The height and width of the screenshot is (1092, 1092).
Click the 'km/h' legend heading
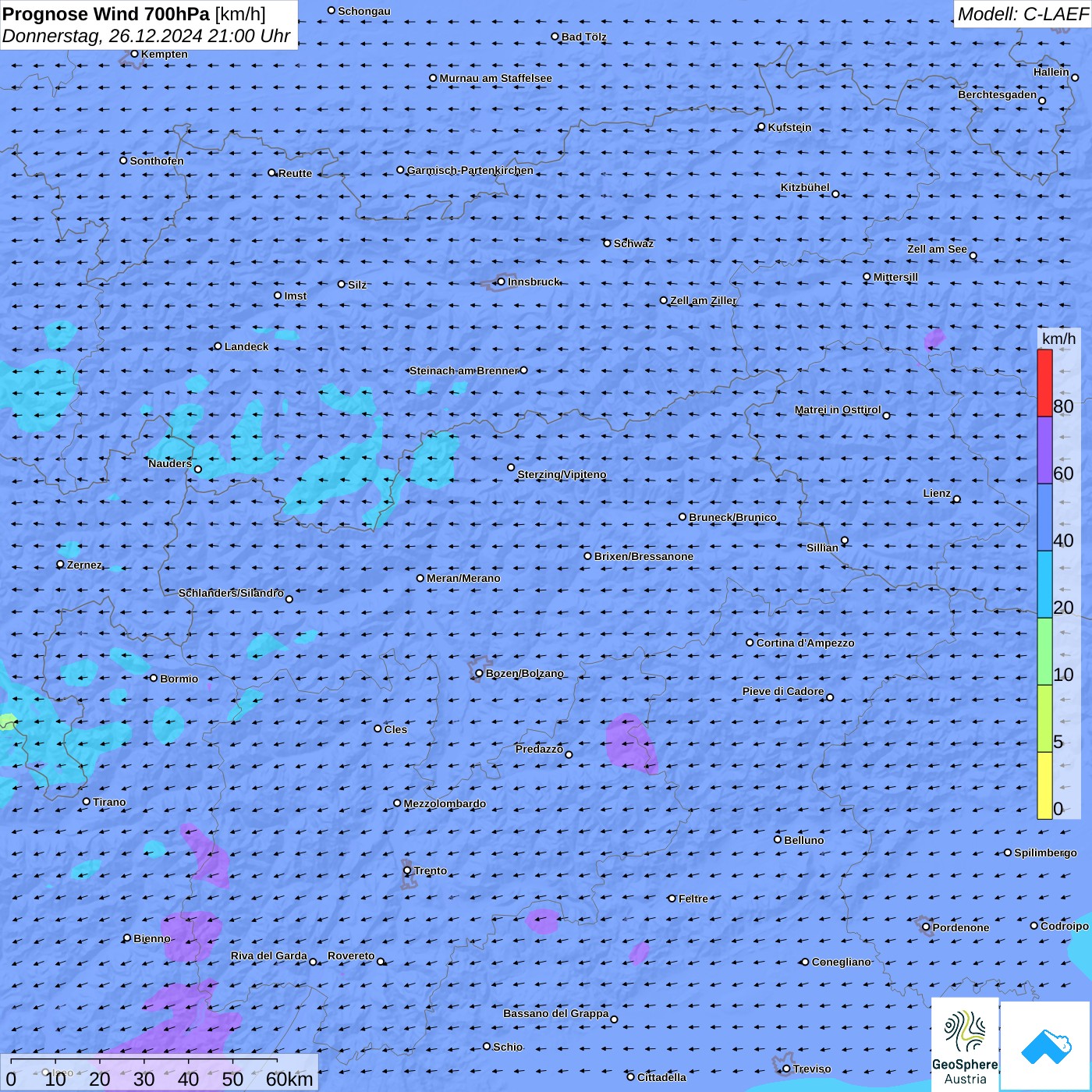click(x=1059, y=339)
